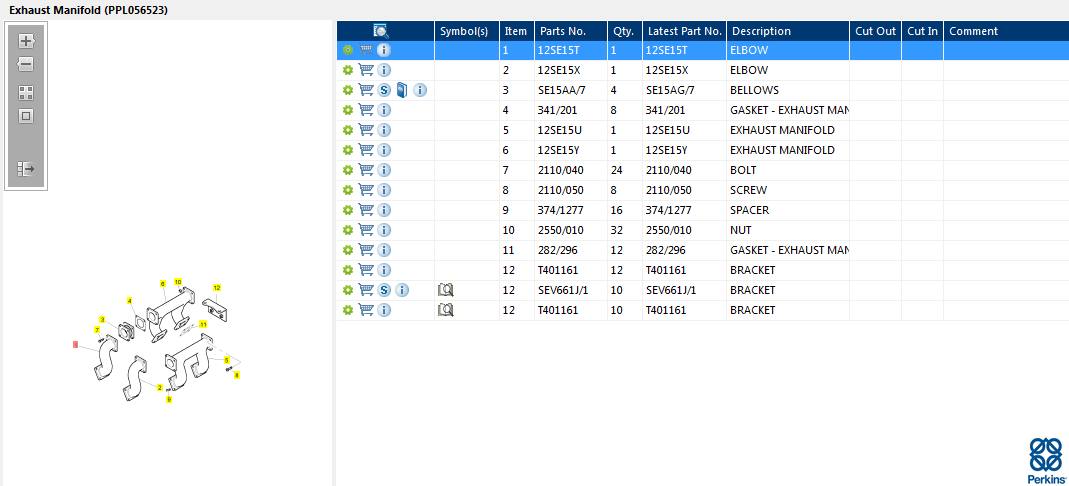The height and width of the screenshot is (486, 1069).
Task: Select callout 2 on the diagram
Action: (160, 387)
